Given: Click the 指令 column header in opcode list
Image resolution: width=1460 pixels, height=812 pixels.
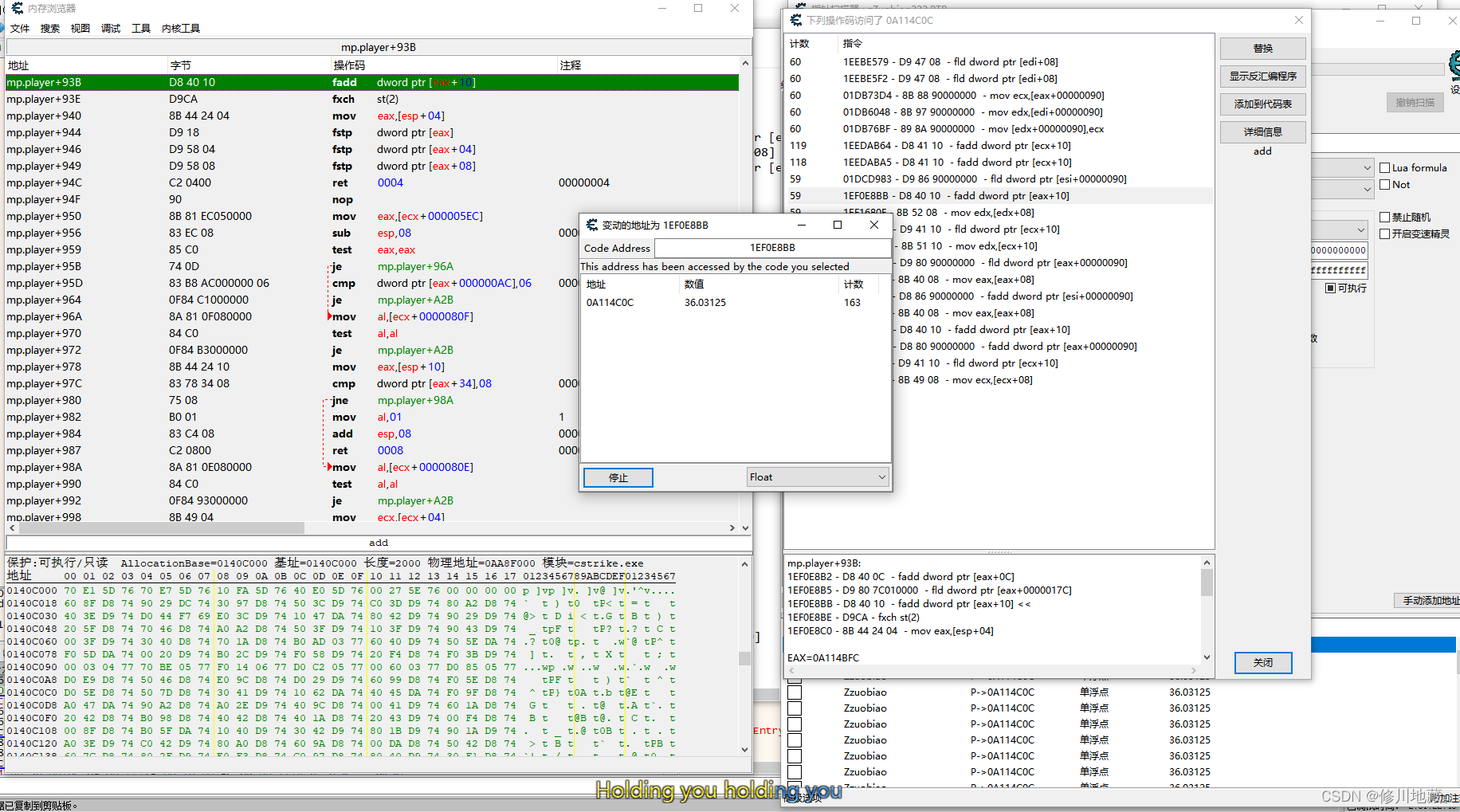Looking at the screenshot, I should coord(1026,44).
